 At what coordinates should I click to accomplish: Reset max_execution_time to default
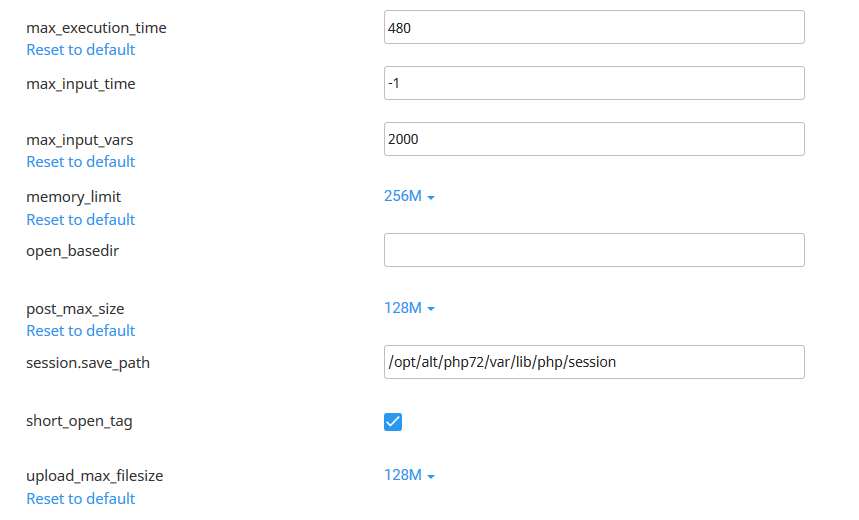tap(80, 50)
